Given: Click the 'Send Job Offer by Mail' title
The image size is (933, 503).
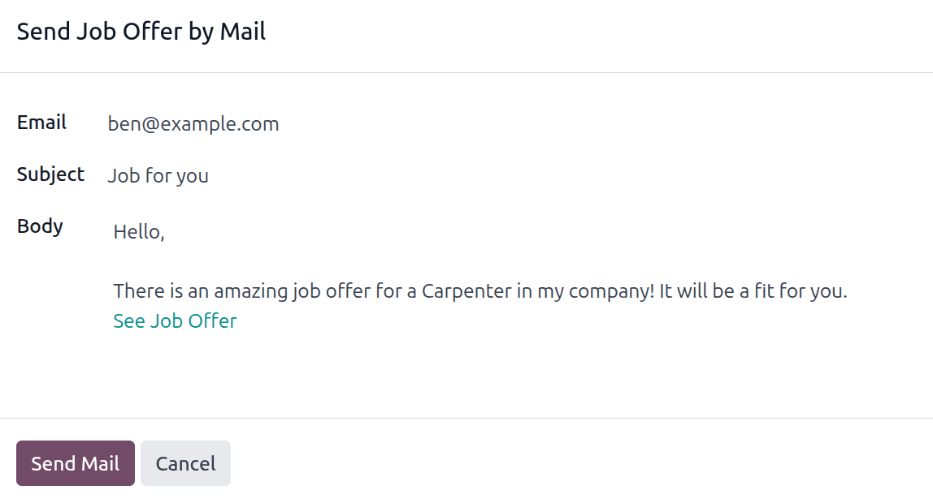Looking at the screenshot, I should (141, 32).
